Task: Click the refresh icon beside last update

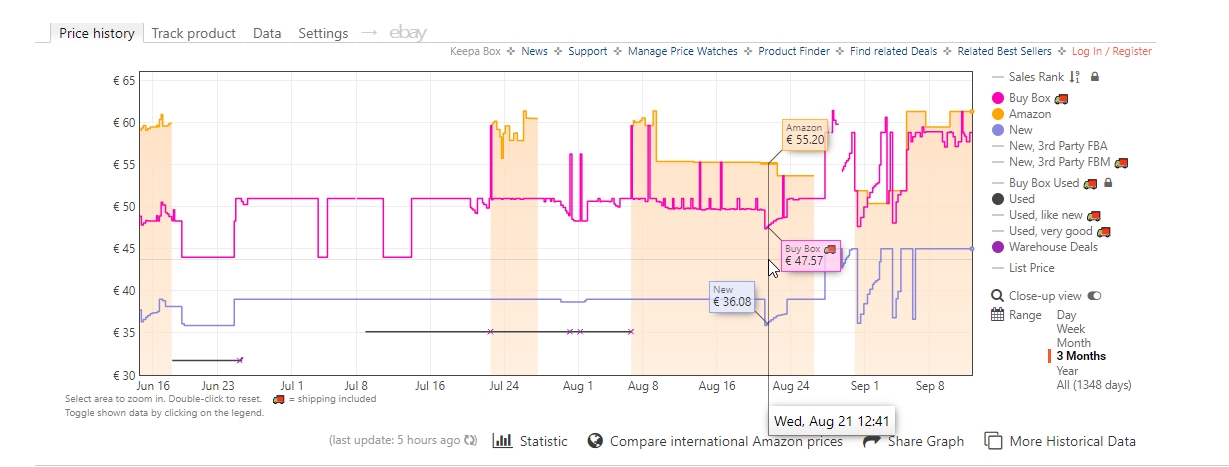Action: tap(471, 441)
